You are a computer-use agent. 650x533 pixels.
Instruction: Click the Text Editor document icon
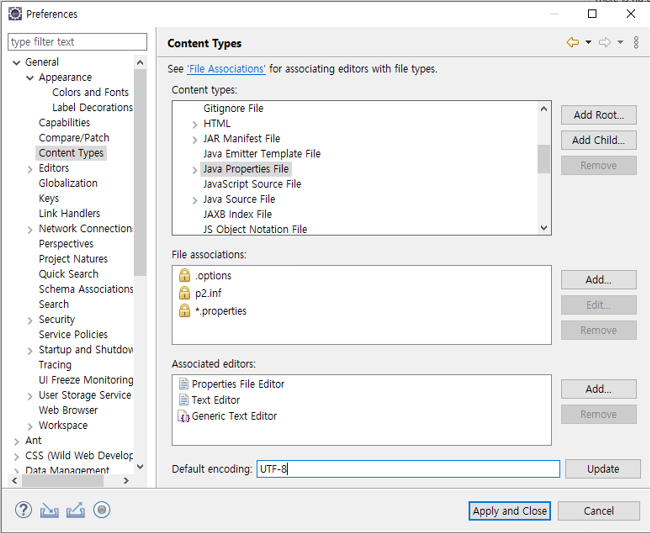pos(183,400)
